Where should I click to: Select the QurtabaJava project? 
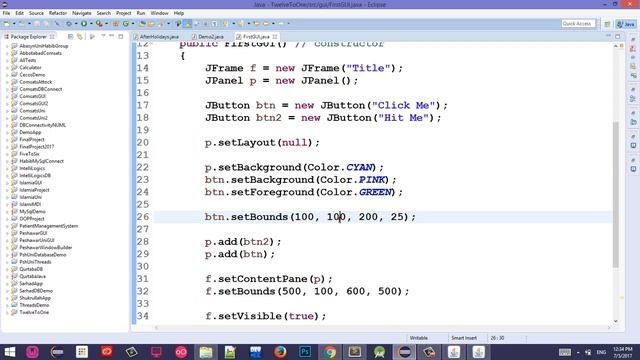pyautogui.click(x=32, y=276)
